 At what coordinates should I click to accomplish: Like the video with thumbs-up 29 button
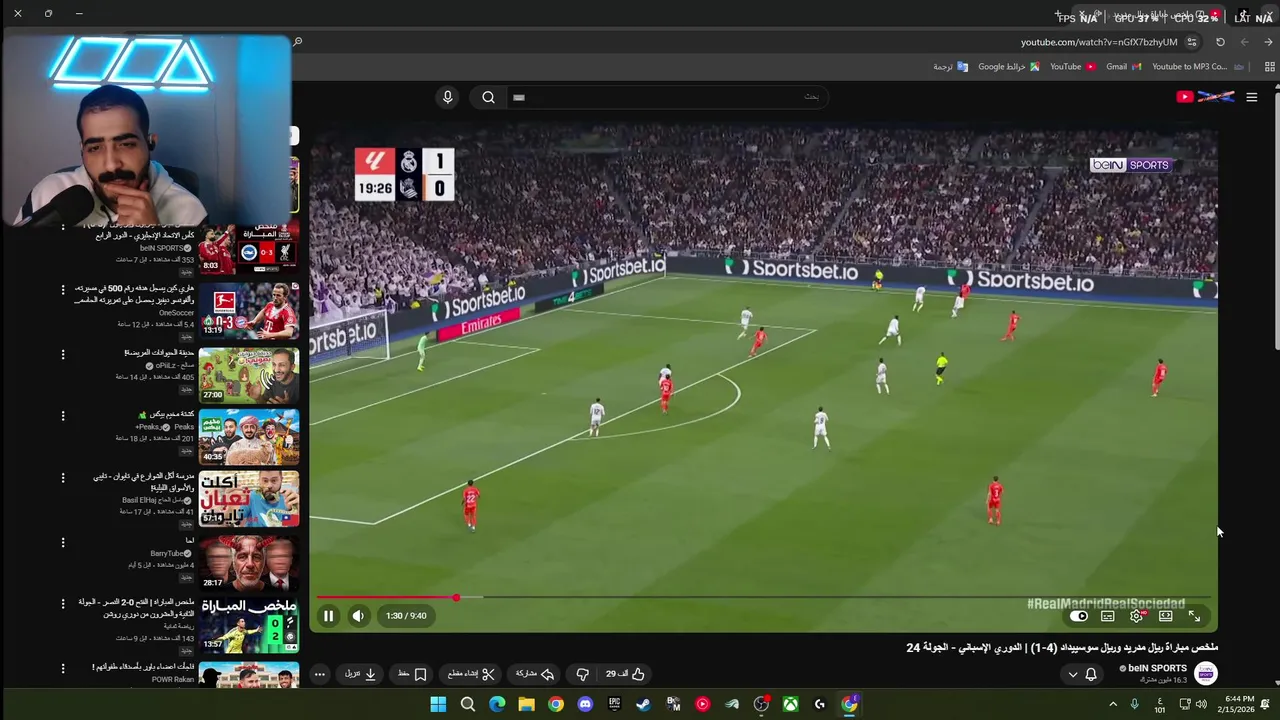click(x=625, y=674)
